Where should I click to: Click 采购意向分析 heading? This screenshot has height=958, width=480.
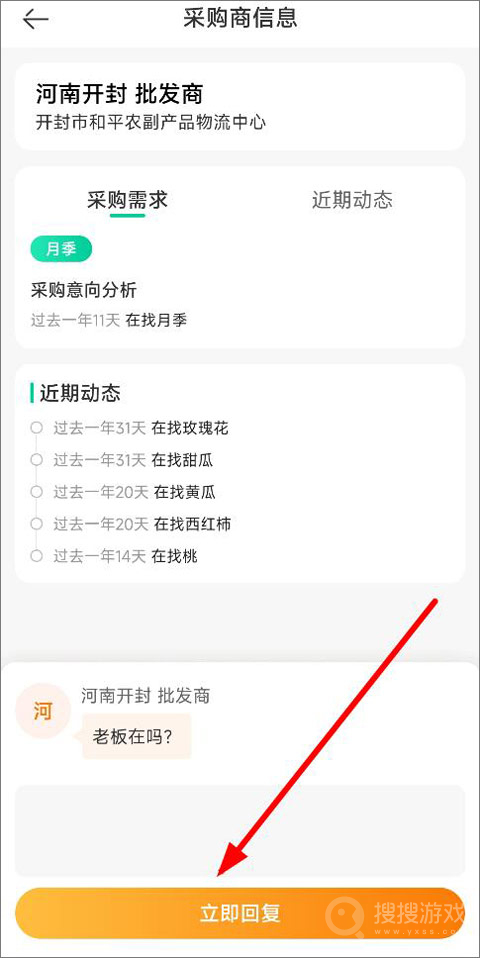(x=84, y=290)
